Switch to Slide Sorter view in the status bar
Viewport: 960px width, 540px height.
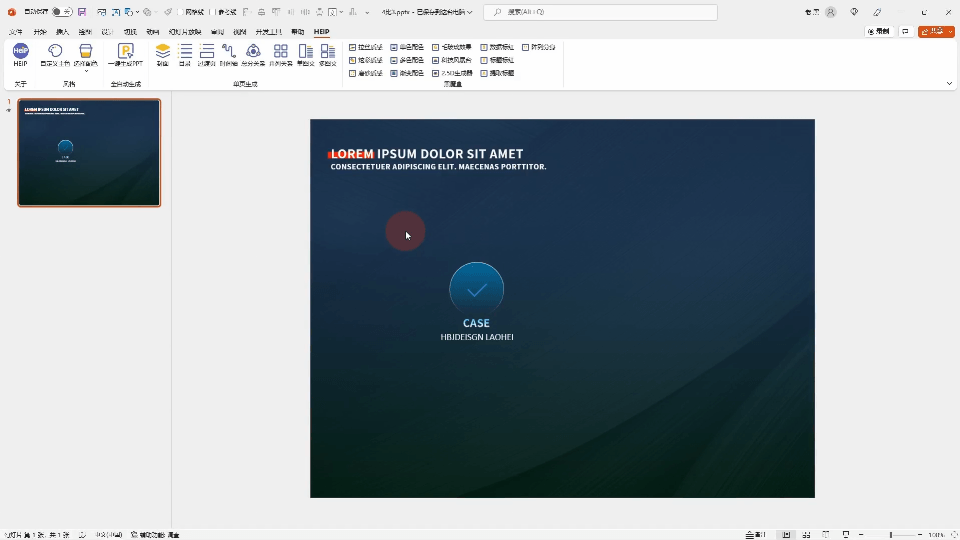pyautogui.click(x=806, y=534)
